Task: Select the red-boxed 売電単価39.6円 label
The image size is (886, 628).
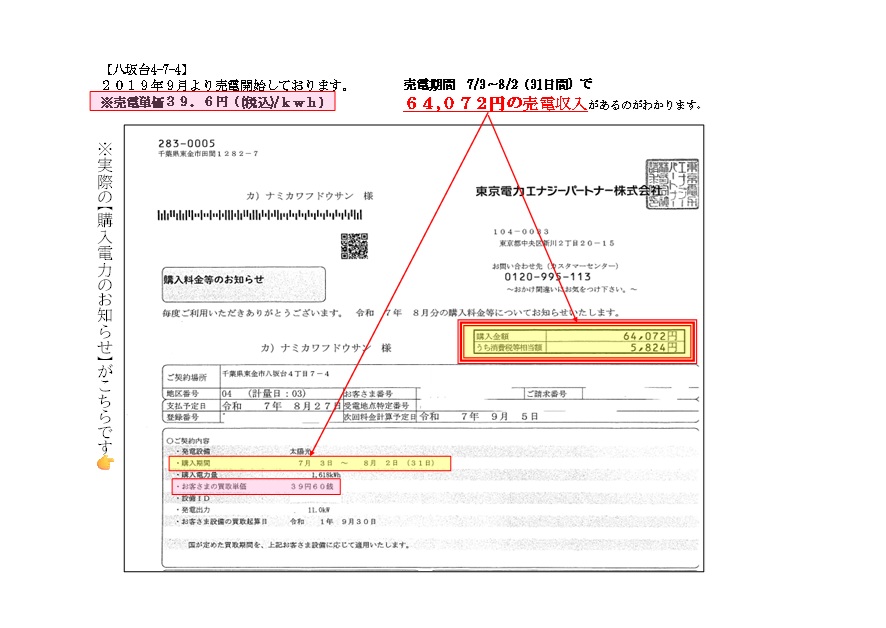Action: pyautogui.click(x=211, y=102)
